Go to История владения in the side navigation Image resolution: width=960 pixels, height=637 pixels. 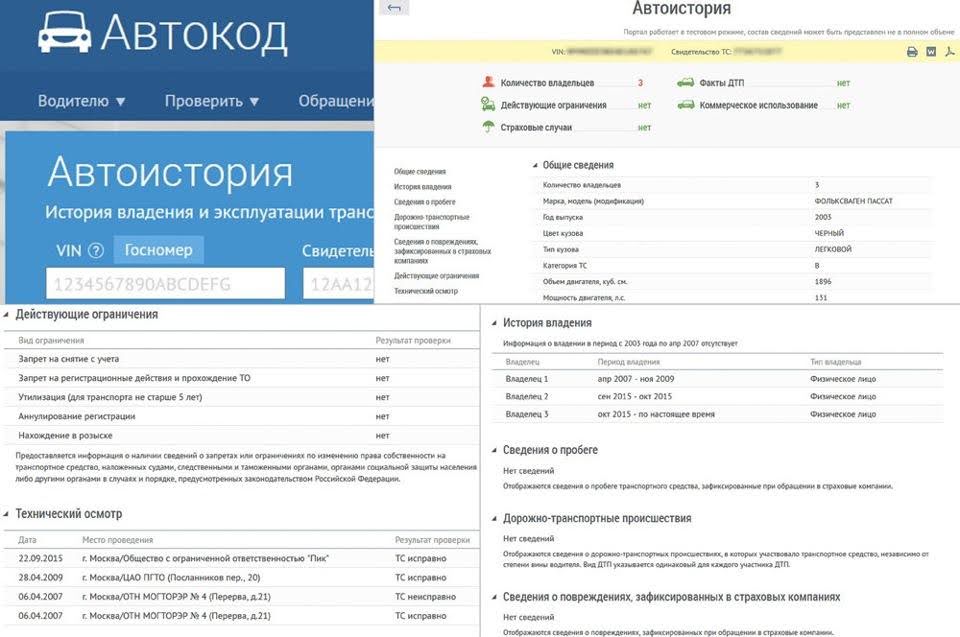click(x=422, y=187)
